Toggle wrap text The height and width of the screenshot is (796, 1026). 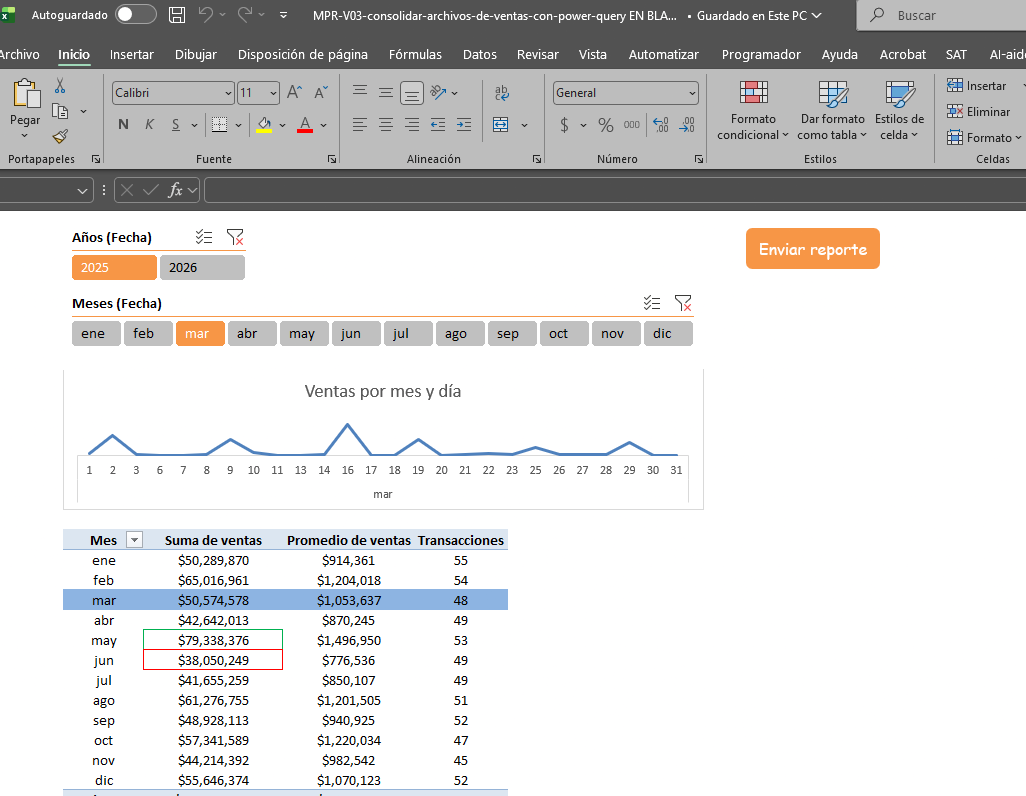click(502, 92)
